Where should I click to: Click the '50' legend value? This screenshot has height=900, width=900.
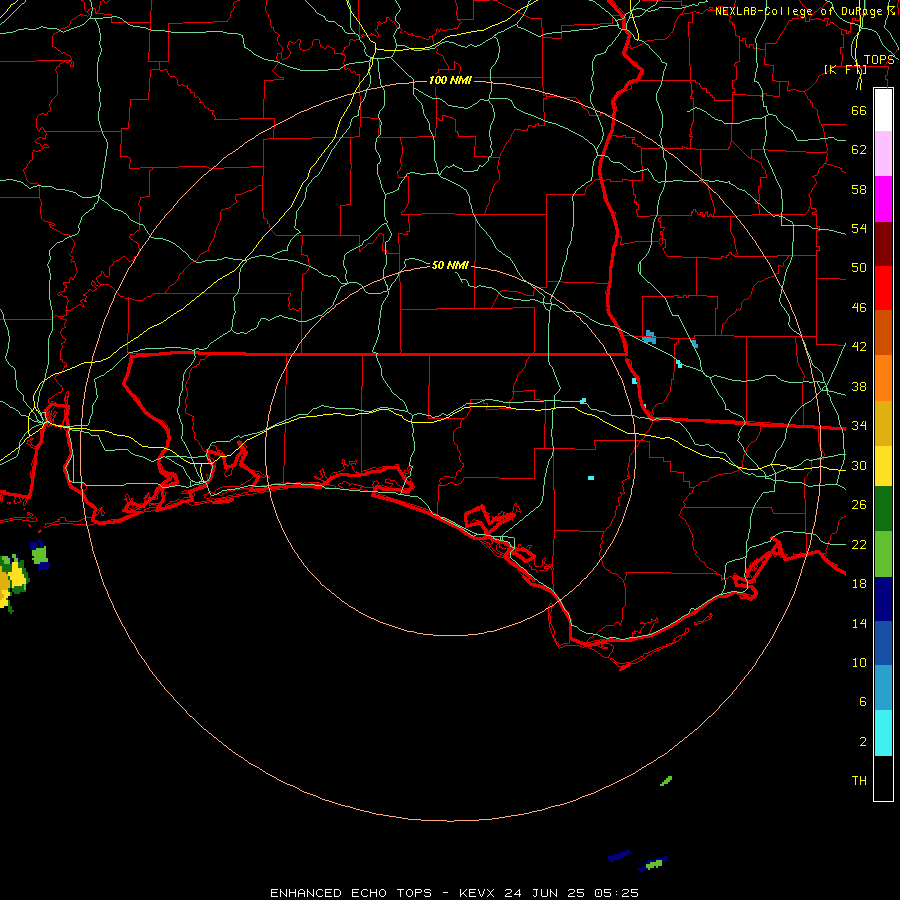859,267
